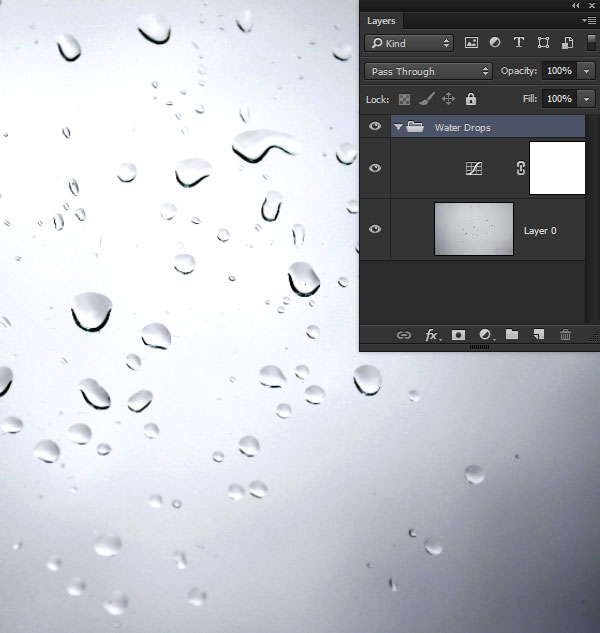Screen dimensions: 600x633
Task: Toggle visibility of Layer 0
Action: click(x=375, y=229)
